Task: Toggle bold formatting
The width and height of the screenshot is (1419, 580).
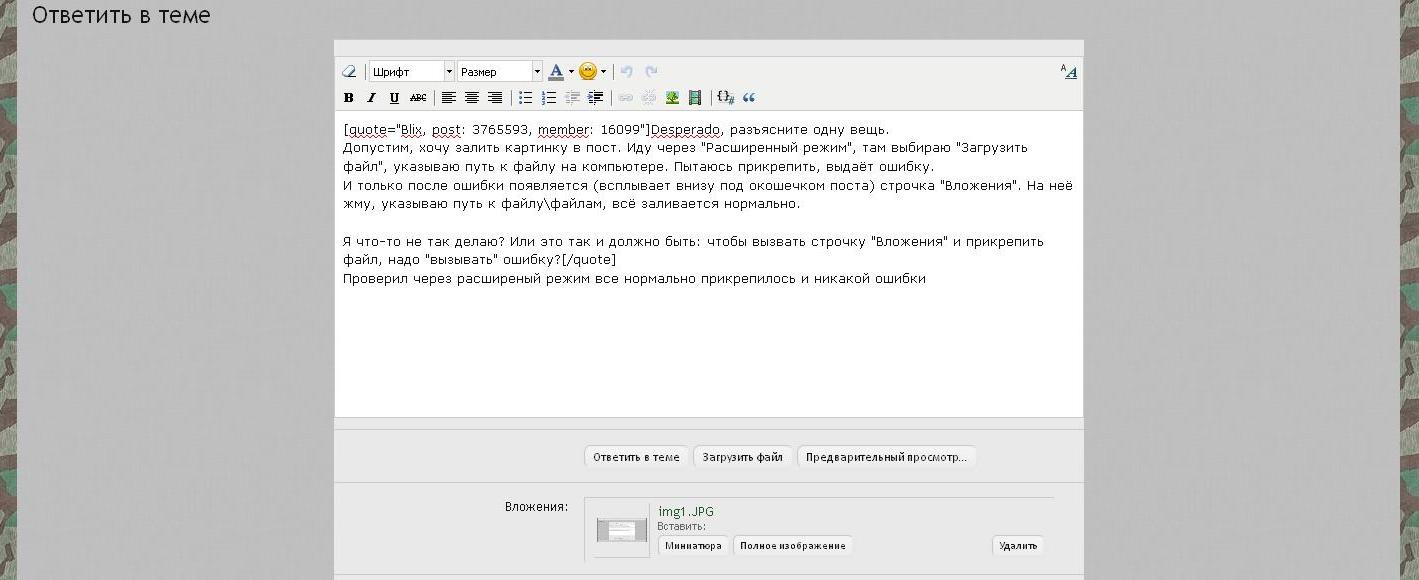Action: tap(349, 98)
